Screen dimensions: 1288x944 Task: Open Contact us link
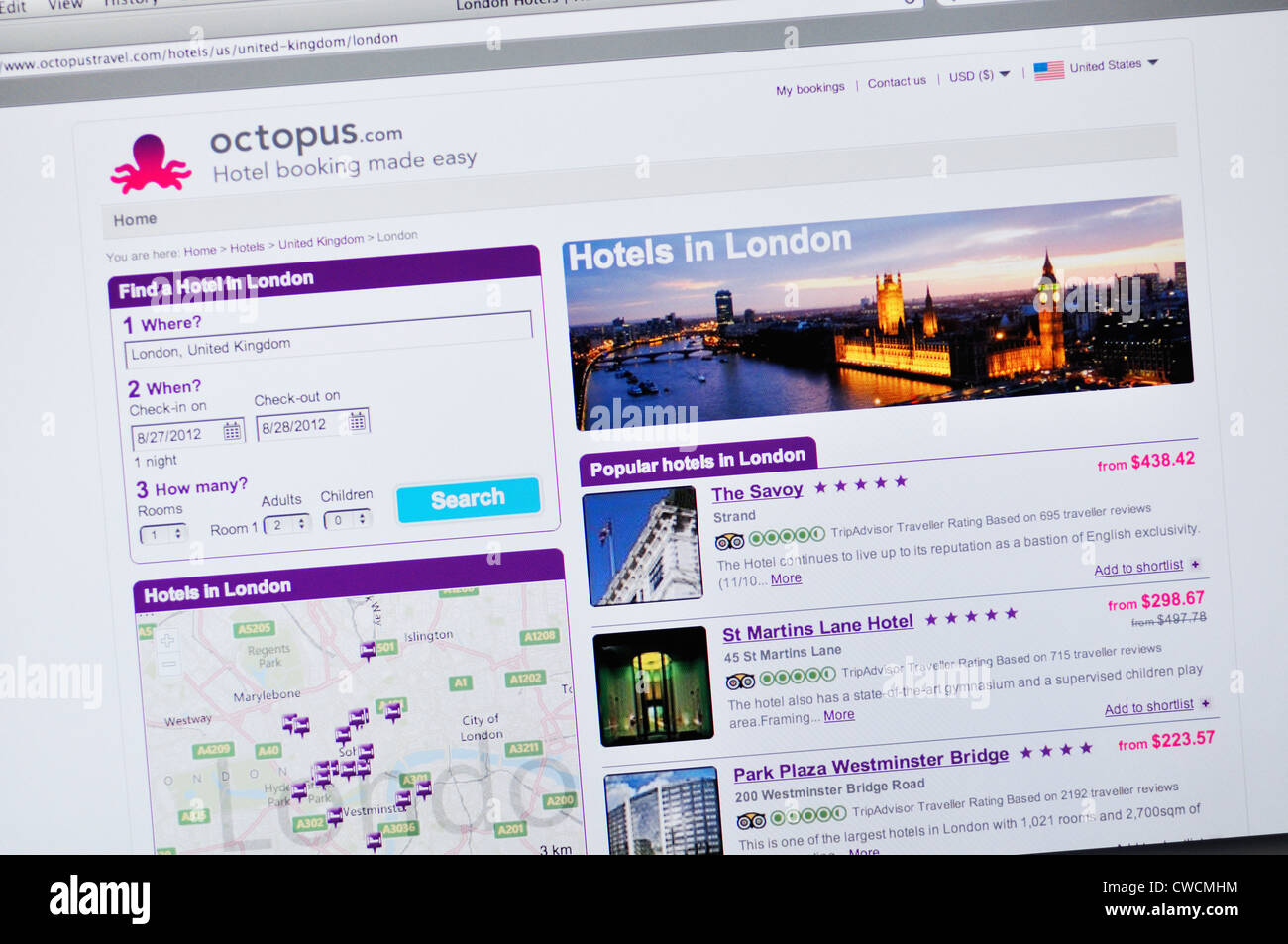point(897,82)
